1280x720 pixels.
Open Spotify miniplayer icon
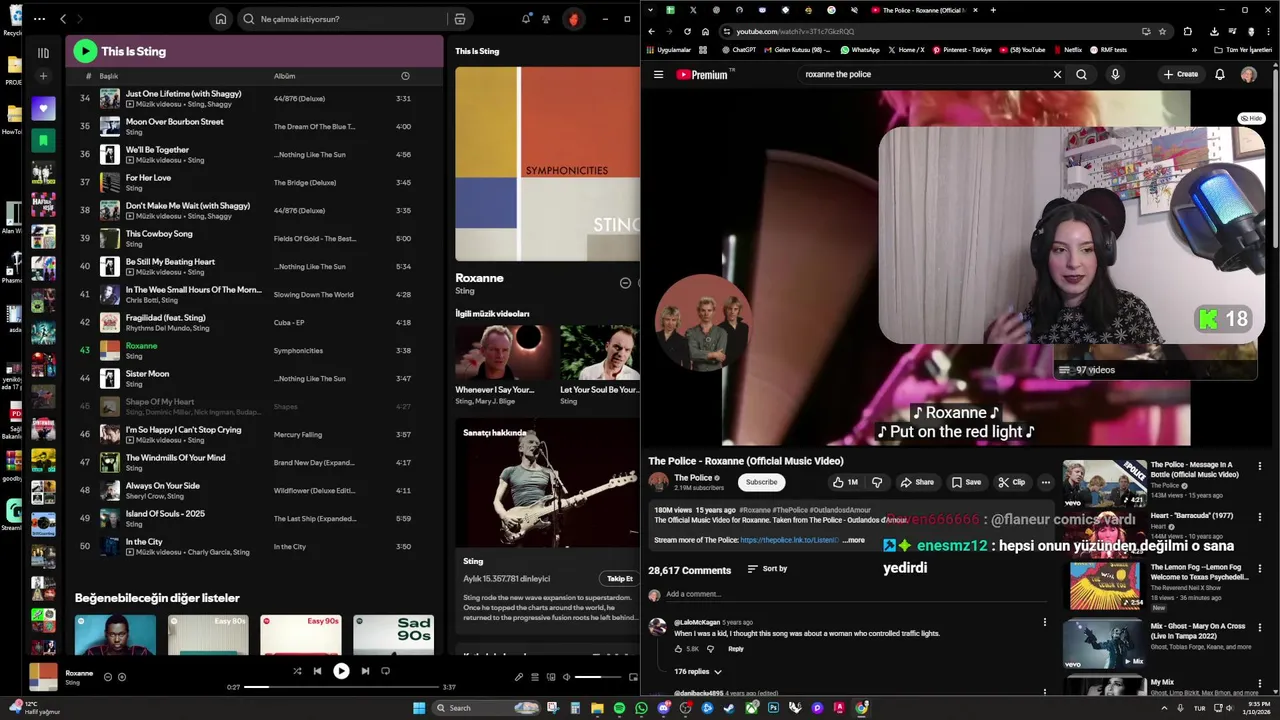pyautogui.click(x=633, y=677)
